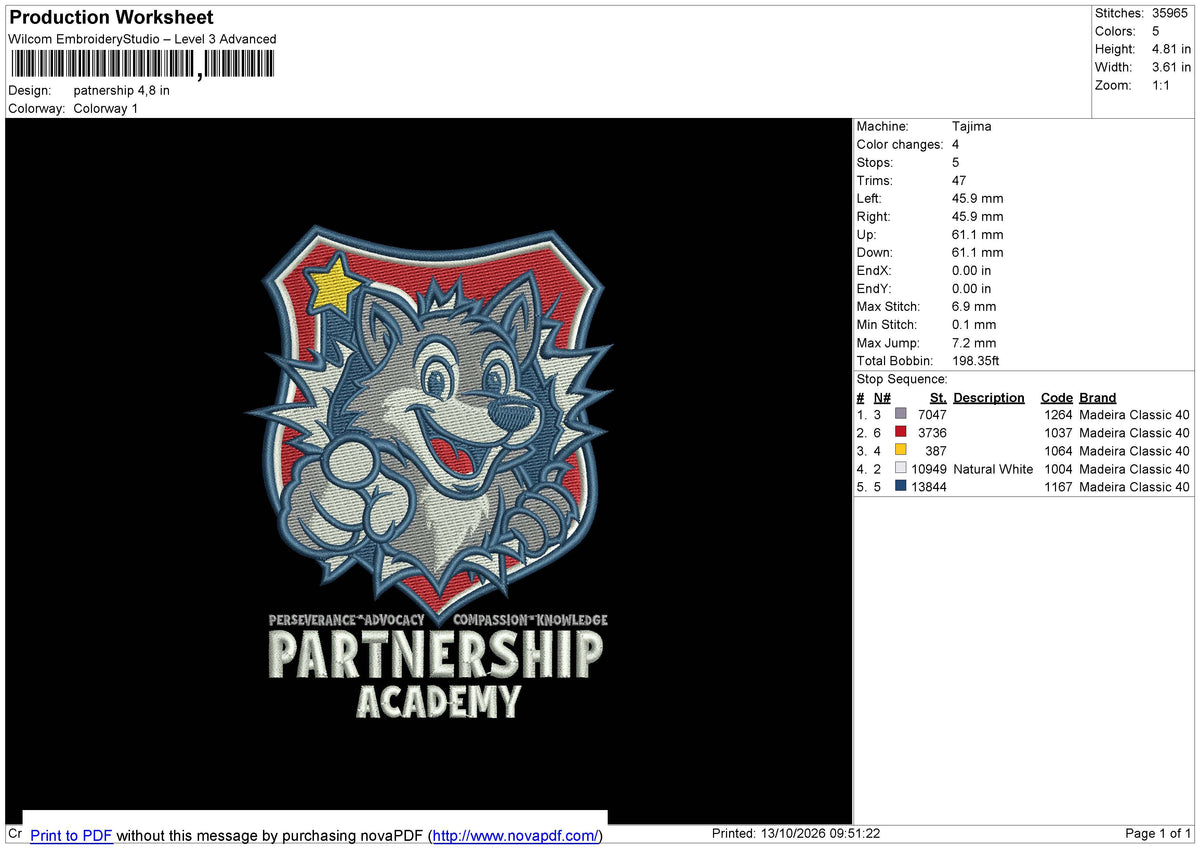Click the Max Stitch value 6.9 mm
The width and height of the screenshot is (1200, 848).
(974, 306)
